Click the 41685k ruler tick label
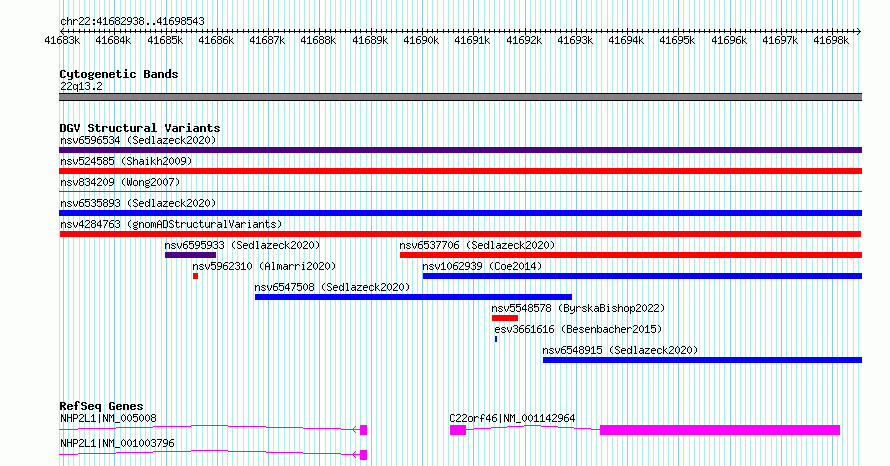Viewport: 890px width, 466px height. (165, 40)
